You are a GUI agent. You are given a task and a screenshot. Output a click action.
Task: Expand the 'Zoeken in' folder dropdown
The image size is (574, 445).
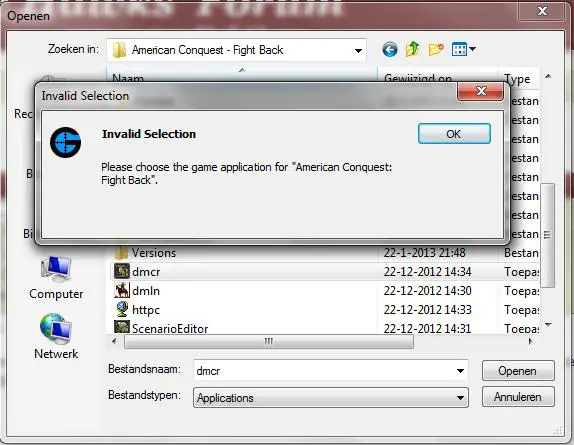pyautogui.click(x=358, y=51)
